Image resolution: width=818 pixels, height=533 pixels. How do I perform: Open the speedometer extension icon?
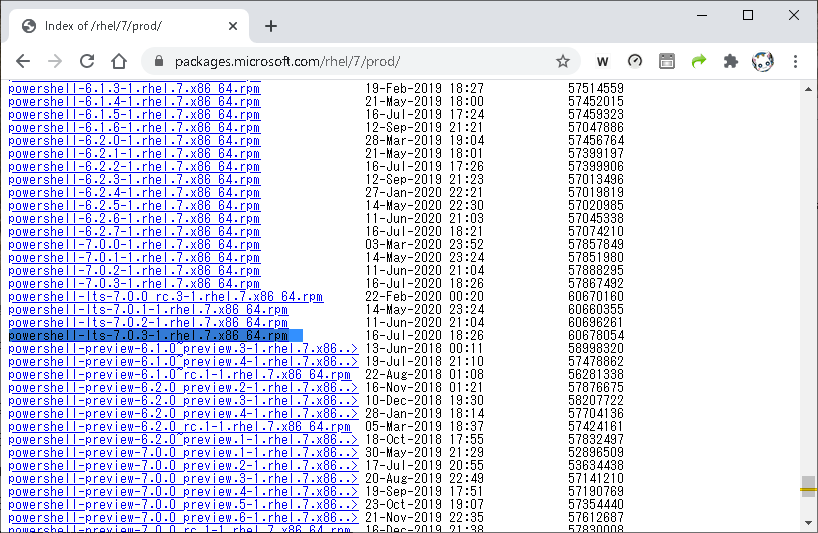click(x=634, y=62)
